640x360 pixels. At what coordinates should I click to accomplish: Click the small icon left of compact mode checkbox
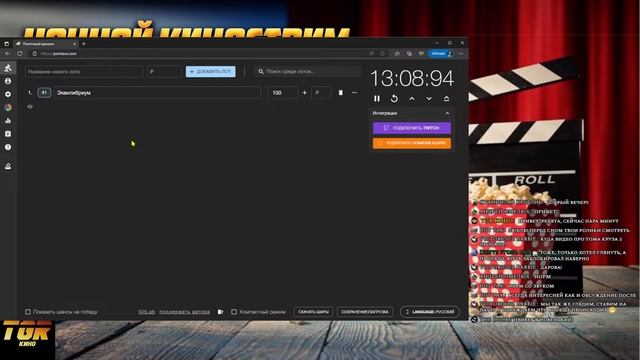(220, 312)
